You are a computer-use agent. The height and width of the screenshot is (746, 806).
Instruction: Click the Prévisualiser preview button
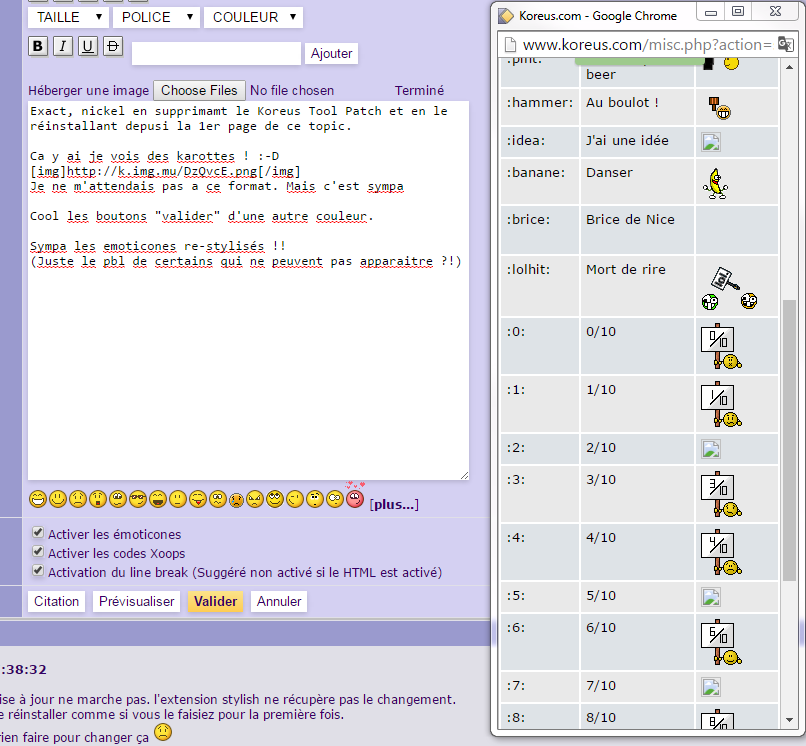click(x=137, y=601)
